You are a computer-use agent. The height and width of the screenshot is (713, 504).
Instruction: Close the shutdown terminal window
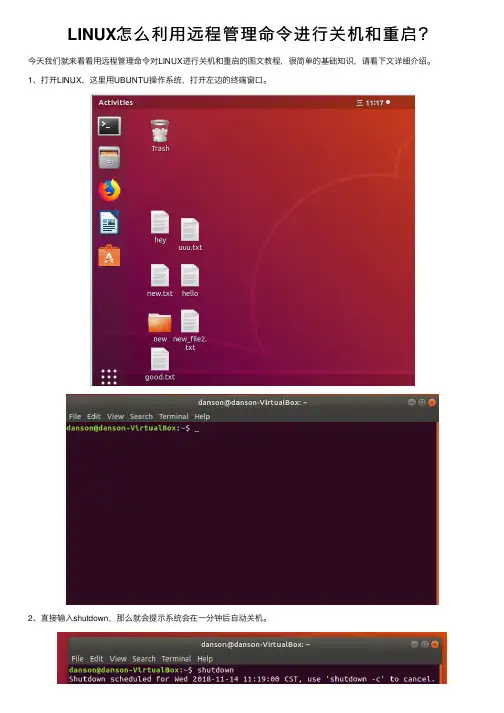click(x=435, y=644)
